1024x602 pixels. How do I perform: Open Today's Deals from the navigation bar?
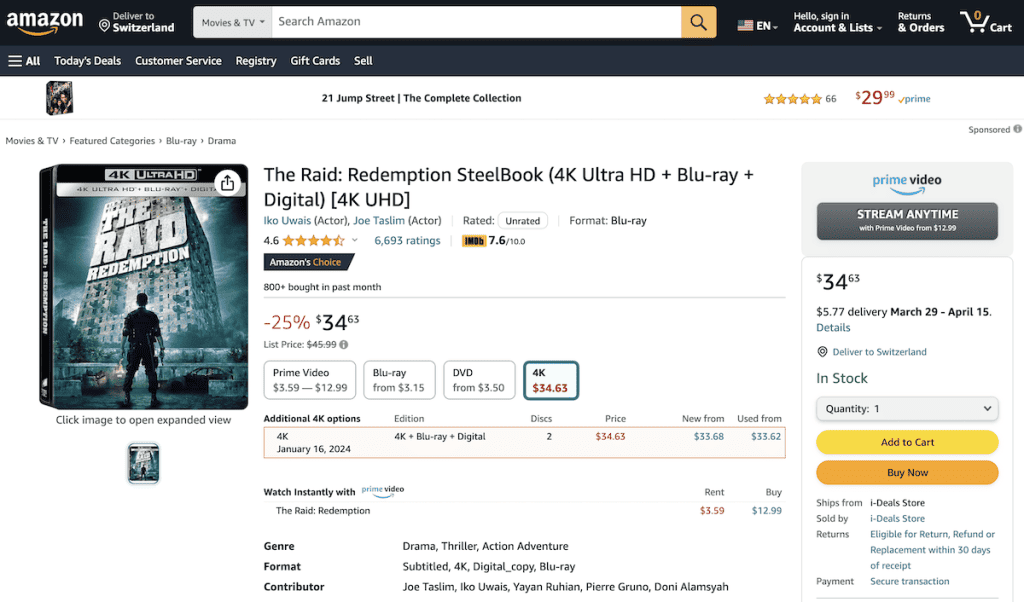click(87, 60)
